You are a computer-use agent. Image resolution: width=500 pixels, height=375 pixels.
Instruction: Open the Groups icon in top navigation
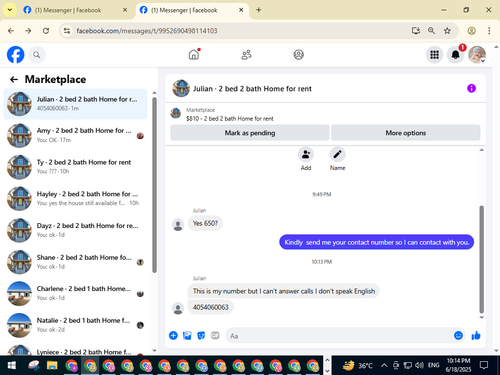tap(298, 55)
